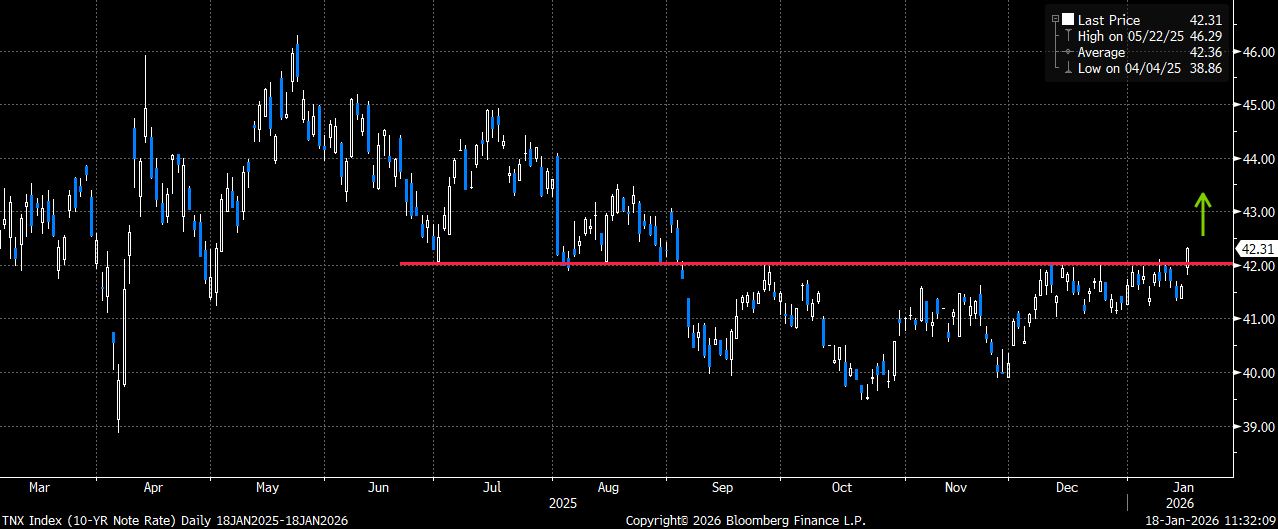Image resolution: width=1278 pixels, height=529 pixels.
Task: Click the green up arrow annotation
Action: click(1203, 214)
